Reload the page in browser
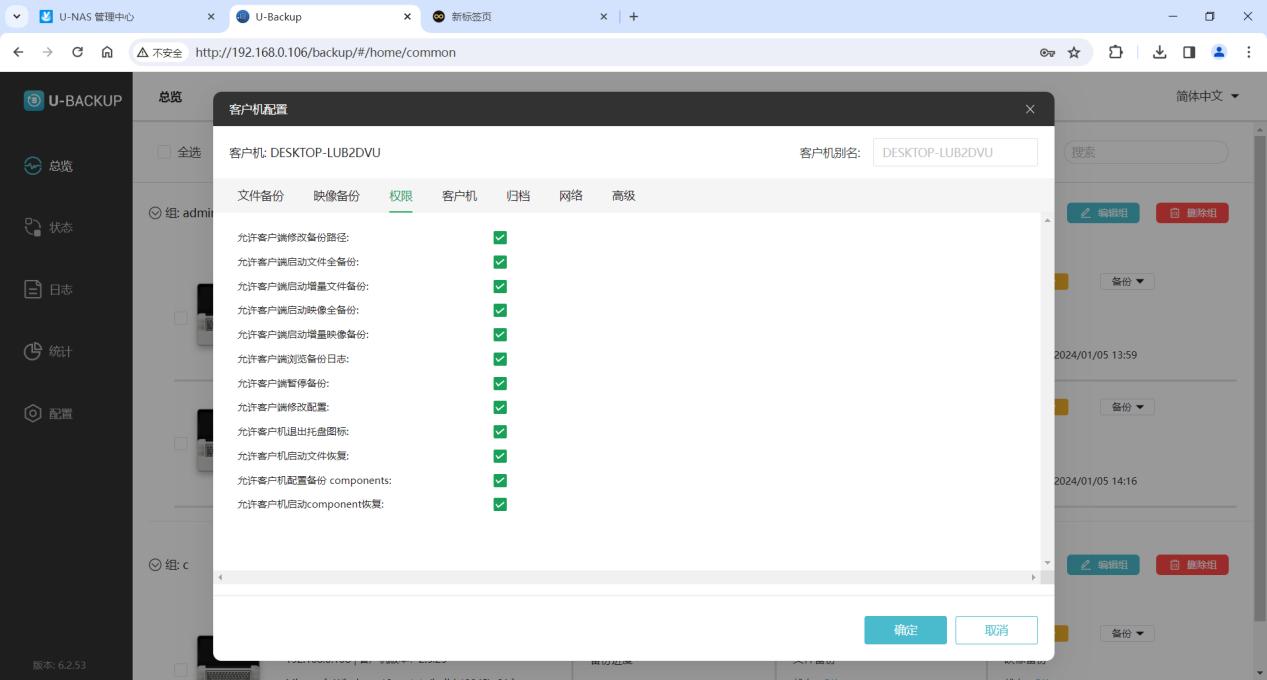This screenshot has width=1267, height=680. click(77, 52)
